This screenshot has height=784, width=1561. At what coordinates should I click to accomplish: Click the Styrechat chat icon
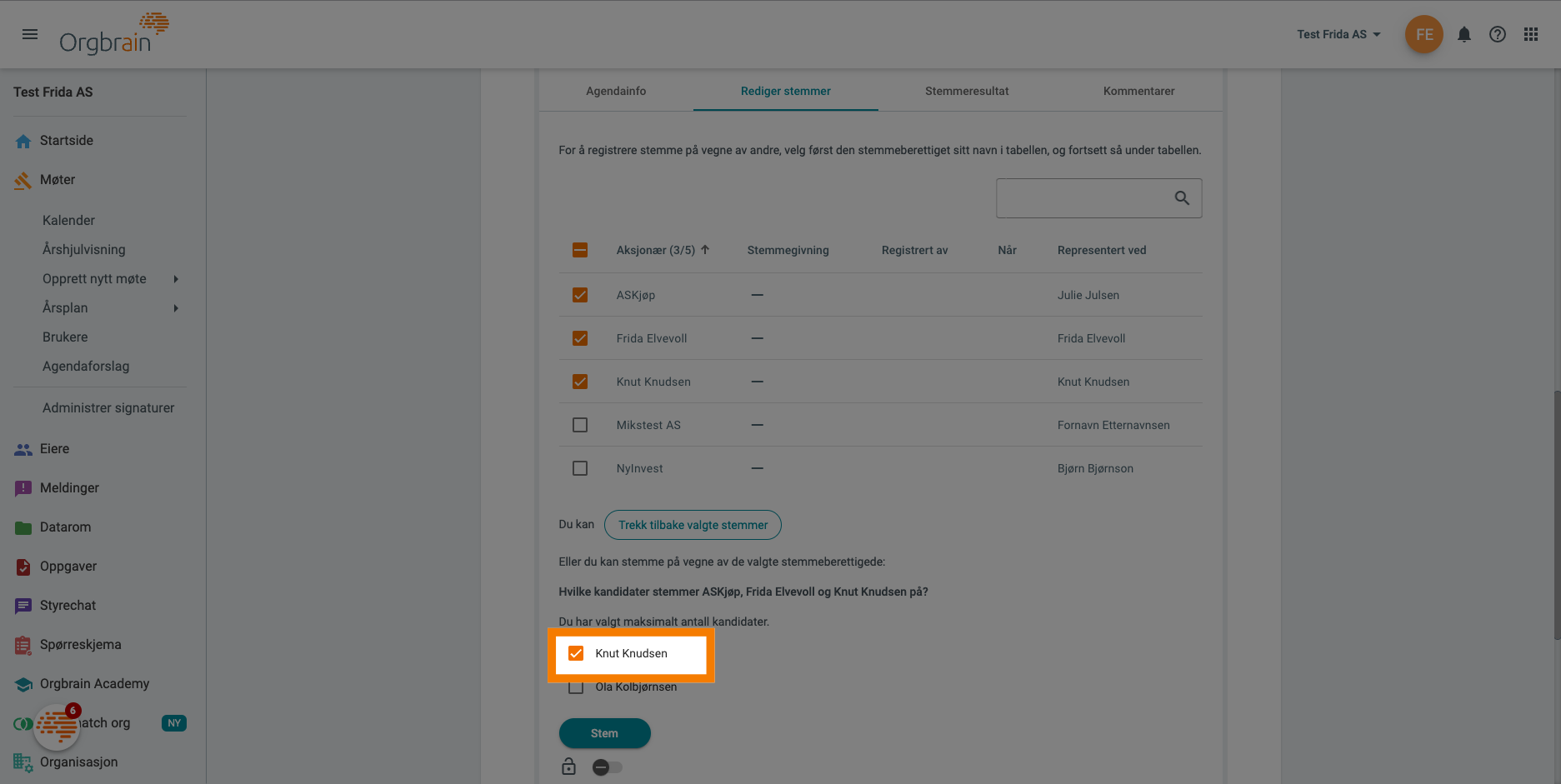(x=23, y=606)
